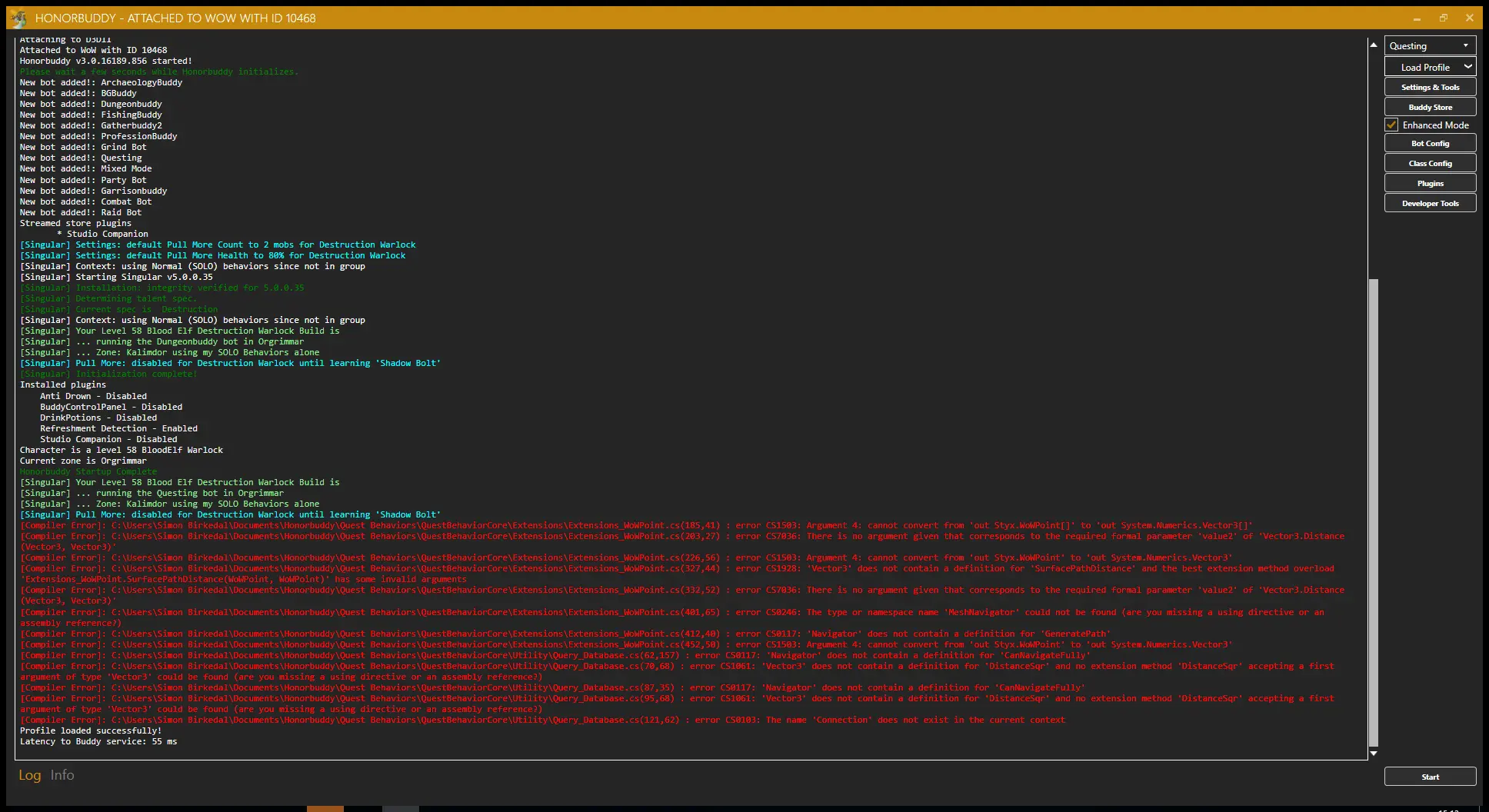Click 'Profile loaded successfully!' line

point(91,730)
